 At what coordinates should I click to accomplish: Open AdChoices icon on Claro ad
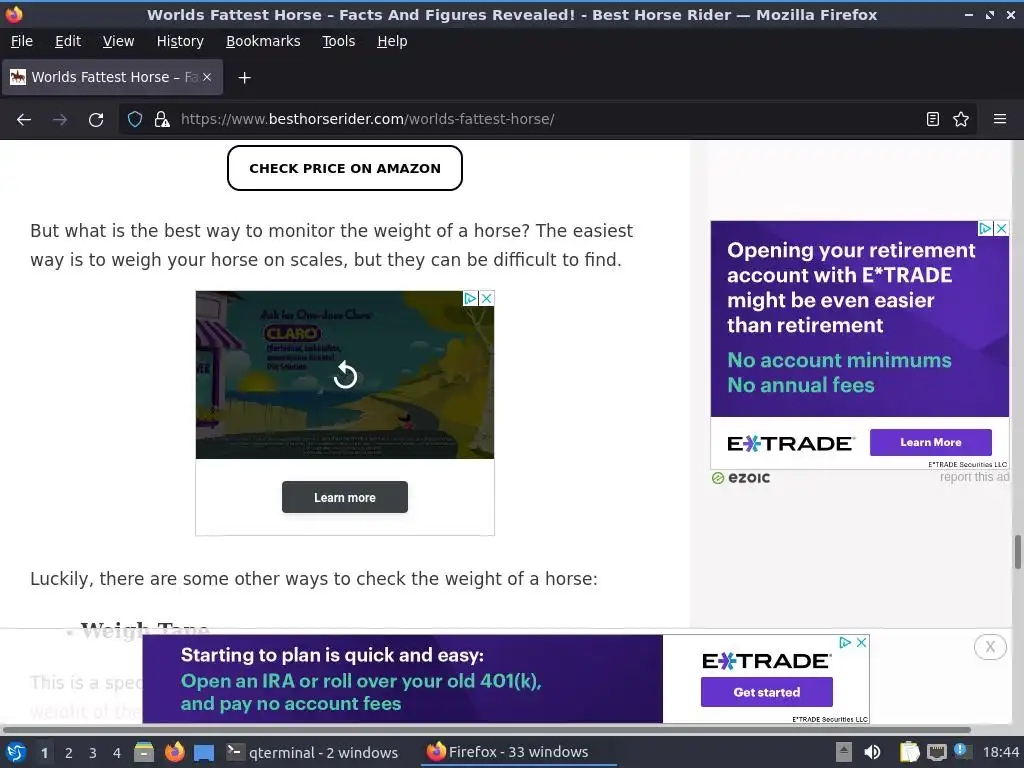(x=470, y=298)
